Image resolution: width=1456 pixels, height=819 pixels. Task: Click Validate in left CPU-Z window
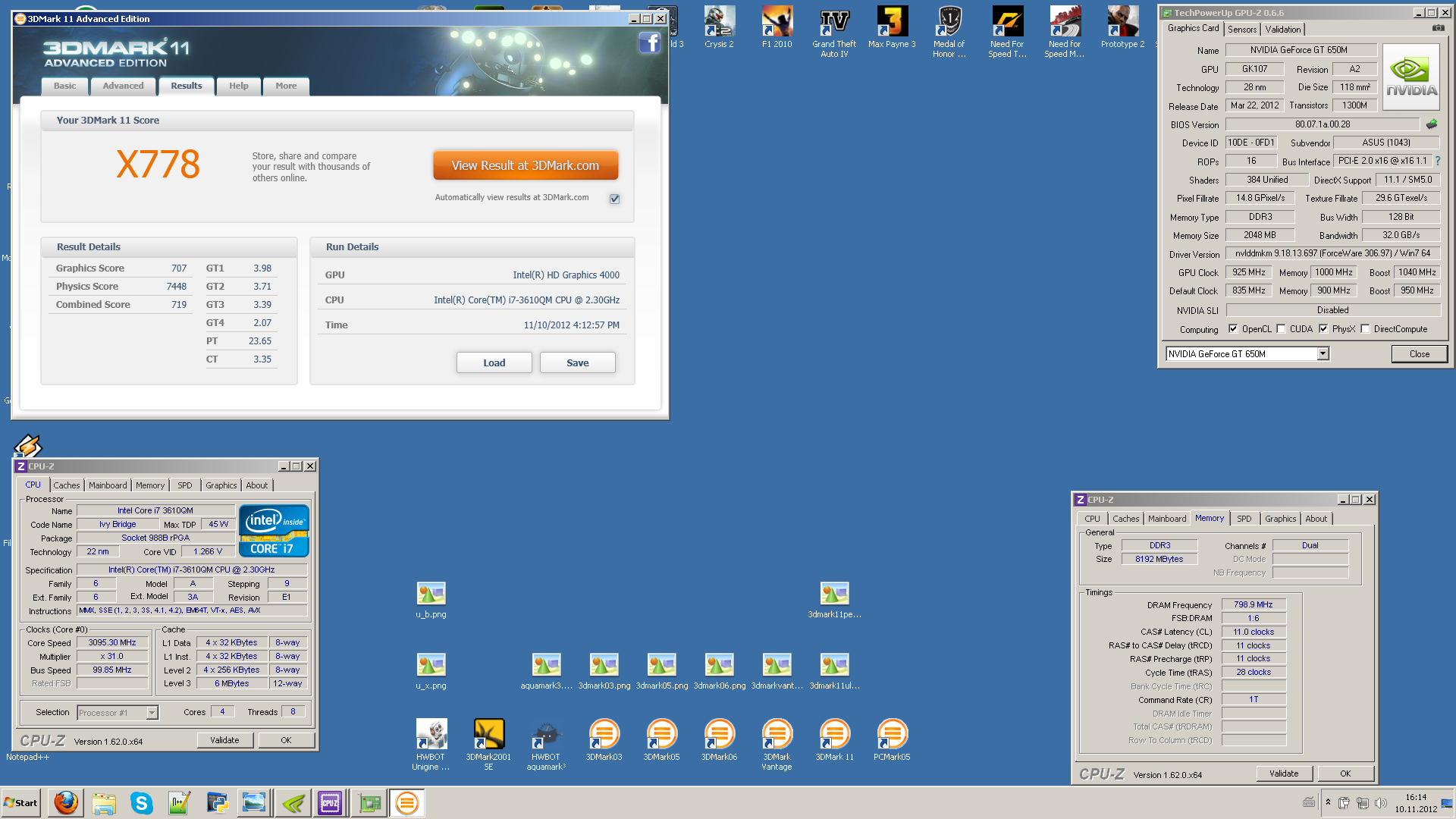pos(225,740)
